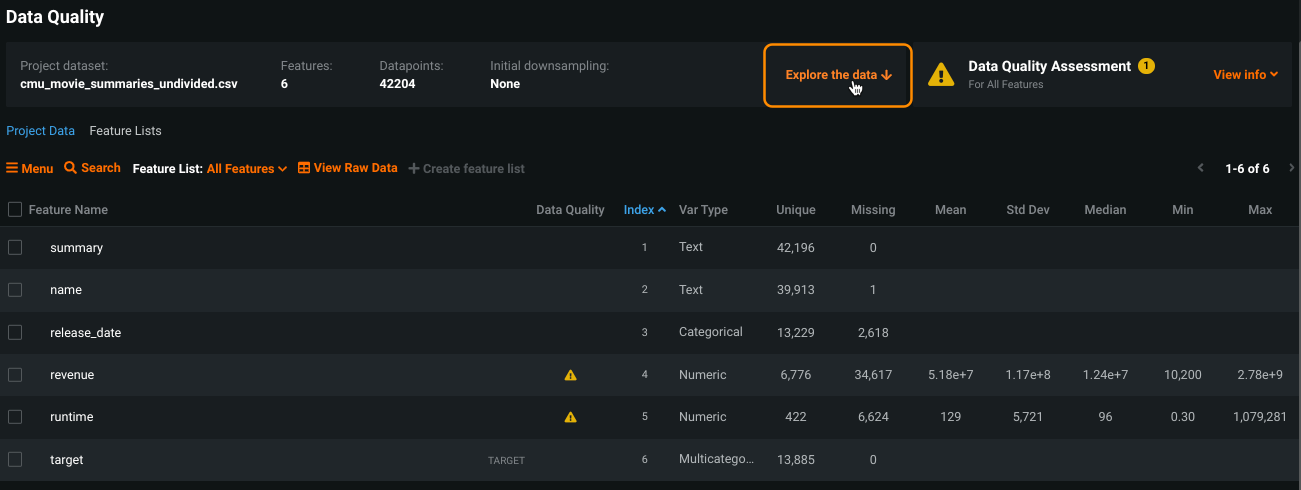Select the Project Data tab
Screen dimensions: 1301x490
click(x=40, y=131)
